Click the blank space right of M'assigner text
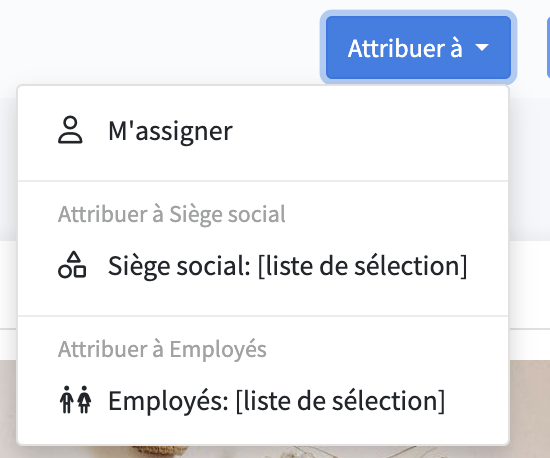550x458 pixels. click(370, 131)
